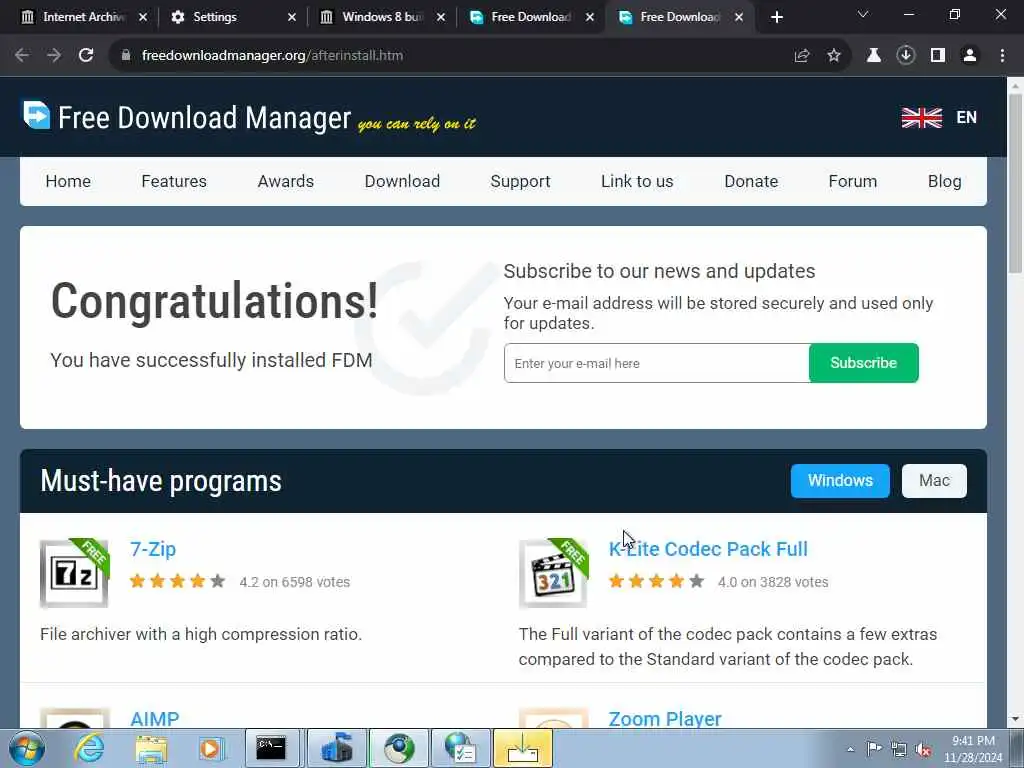Go to the Home menu item
1024x768 pixels.
68,182
